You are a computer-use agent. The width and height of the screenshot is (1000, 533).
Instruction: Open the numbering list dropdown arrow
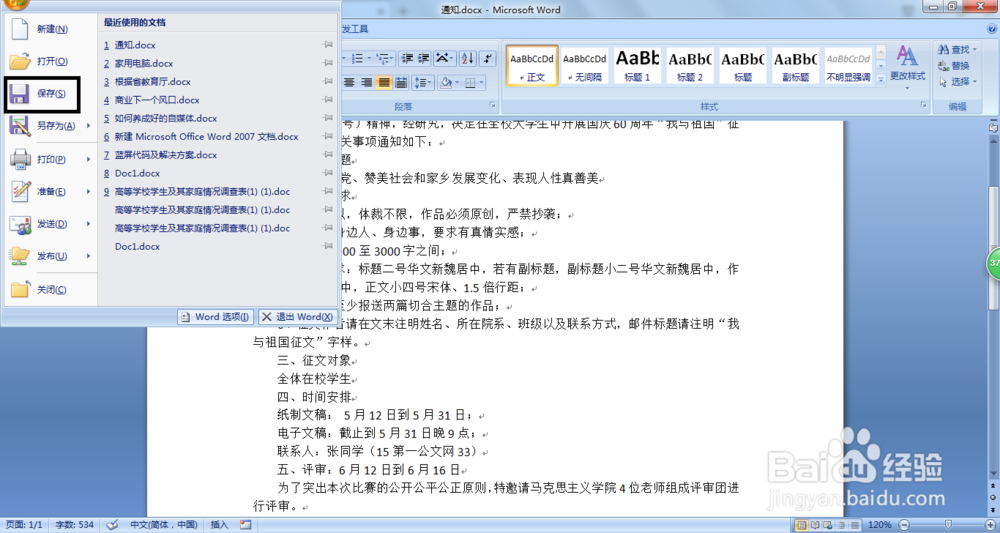[369, 59]
